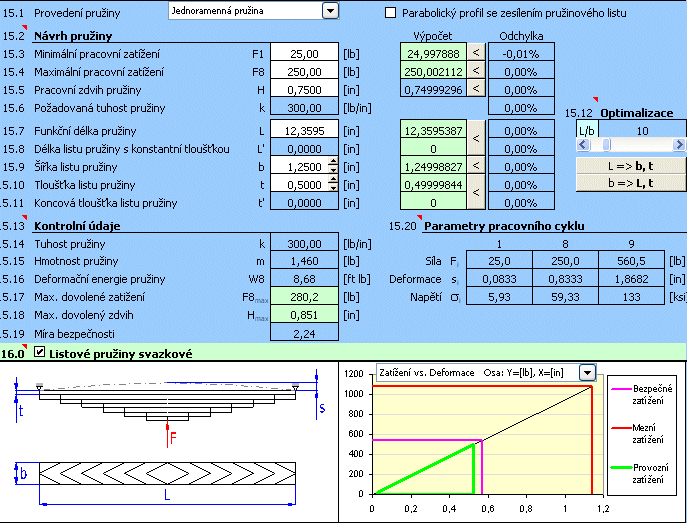Click the Parametry pracovního cyklu heading
The height and width of the screenshot is (523, 687).
tap(504, 226)
